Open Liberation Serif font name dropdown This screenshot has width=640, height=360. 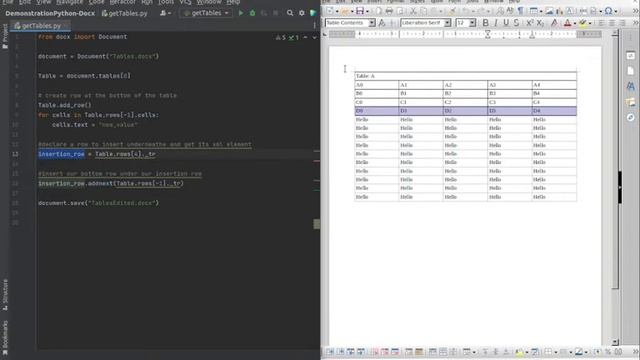[x=447, y=23]
